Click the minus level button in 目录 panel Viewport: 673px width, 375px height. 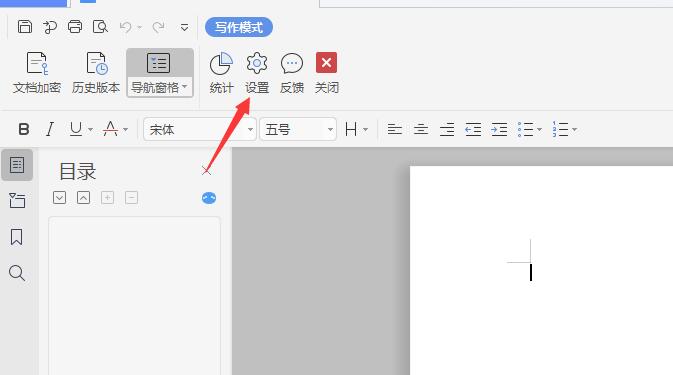click(131, 198)
